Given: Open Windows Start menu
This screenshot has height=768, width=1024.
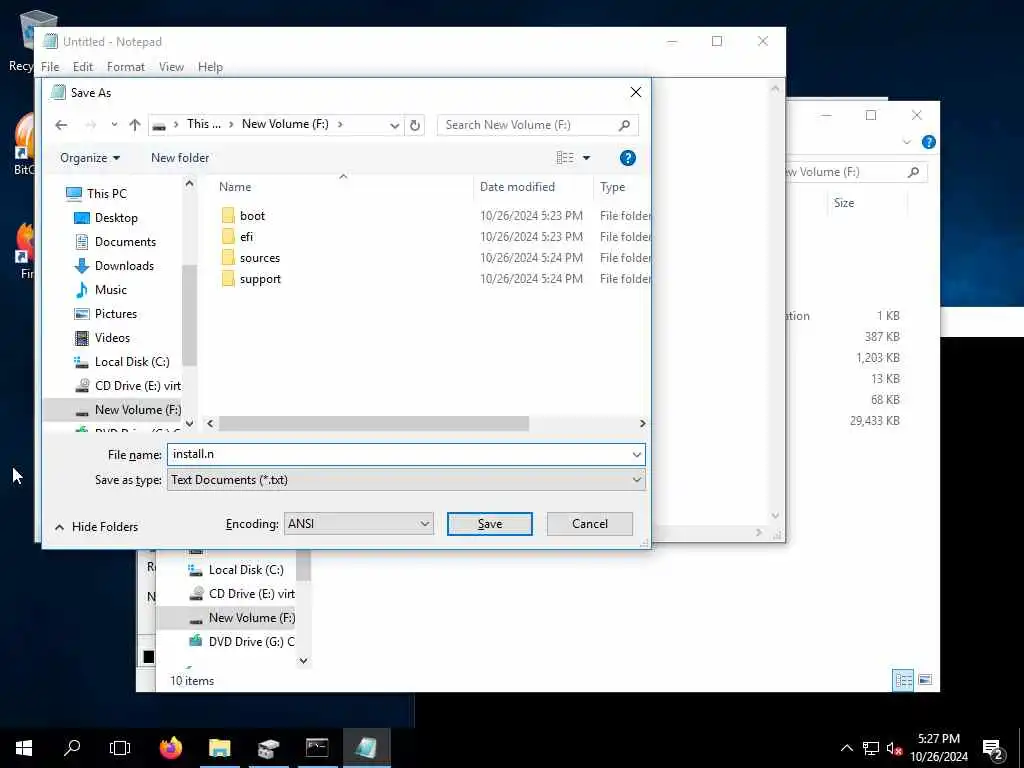Looking at the screenshot, I should [24, 748].
